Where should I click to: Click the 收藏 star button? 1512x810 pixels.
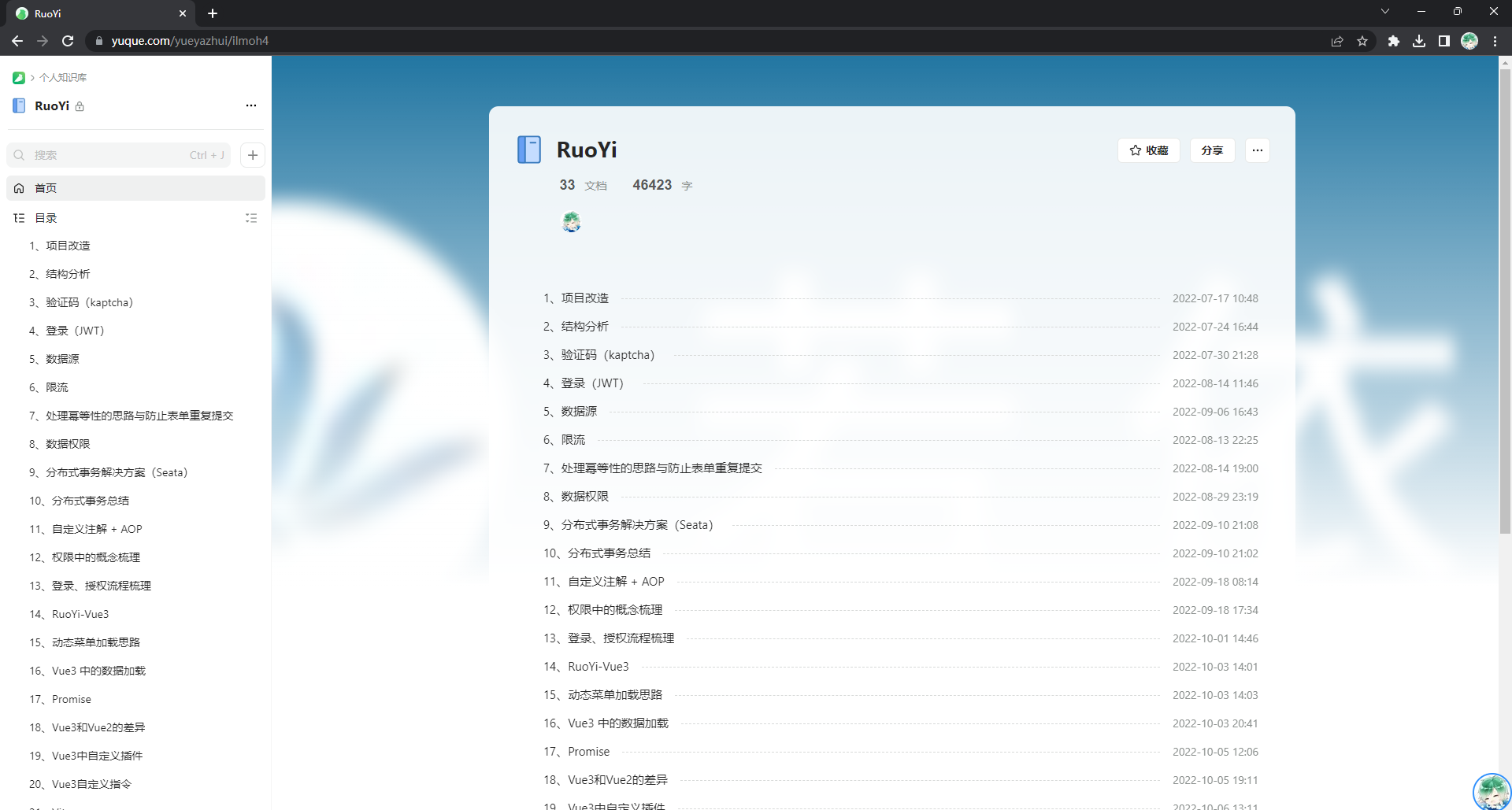[1149, 150]
